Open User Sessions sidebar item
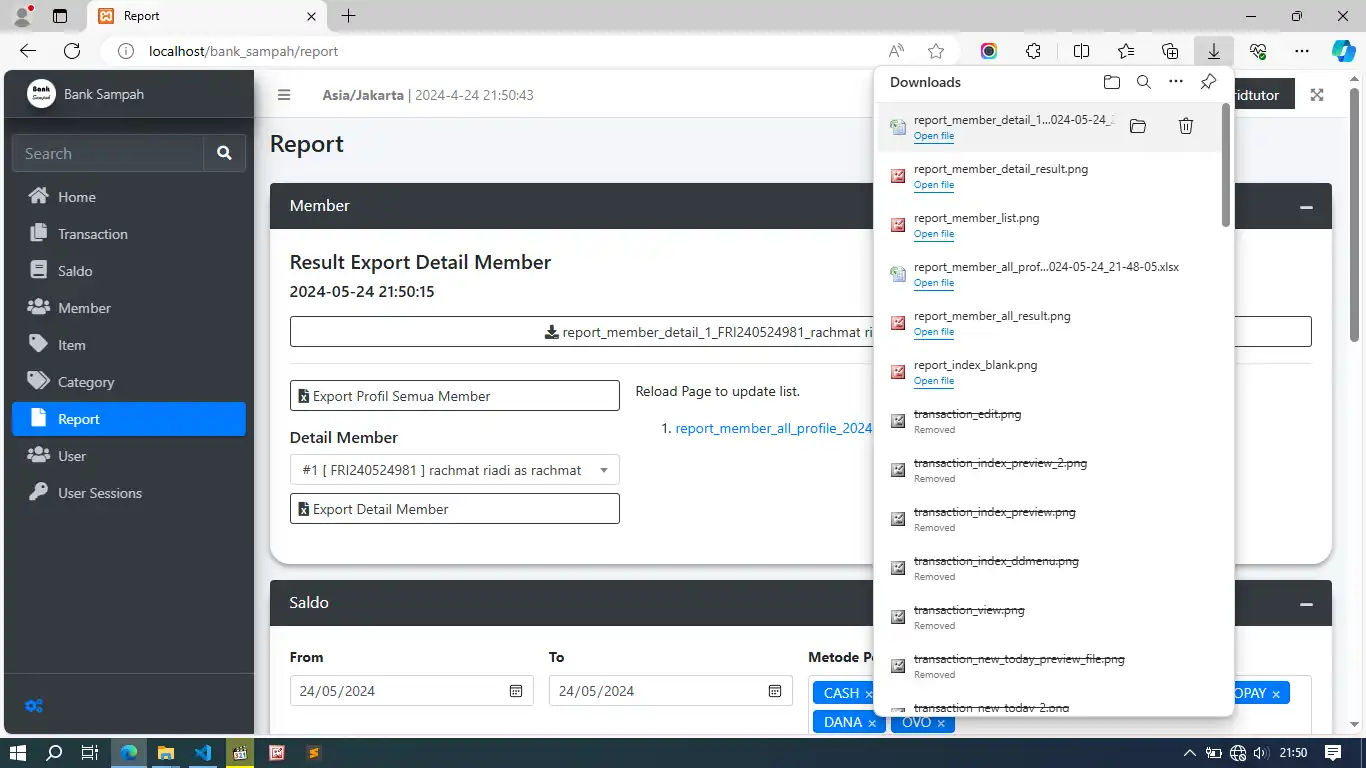 tap(99, 493)
